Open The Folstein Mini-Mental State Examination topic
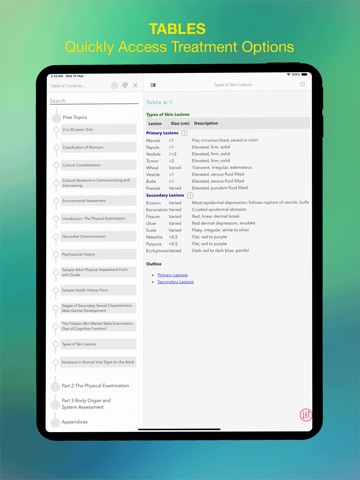 [98, 326]
